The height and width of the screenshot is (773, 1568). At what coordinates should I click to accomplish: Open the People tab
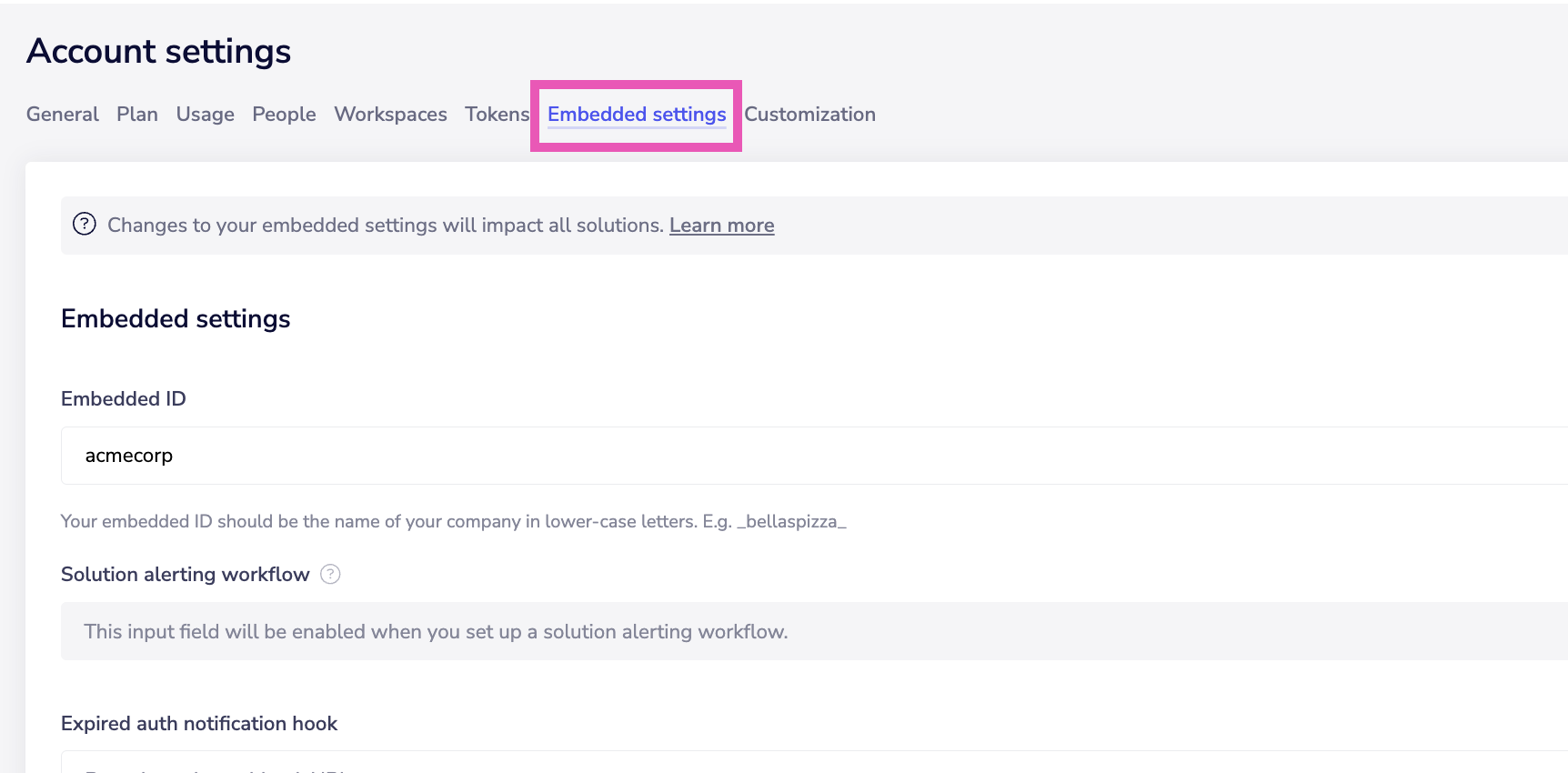pos(284,115)
